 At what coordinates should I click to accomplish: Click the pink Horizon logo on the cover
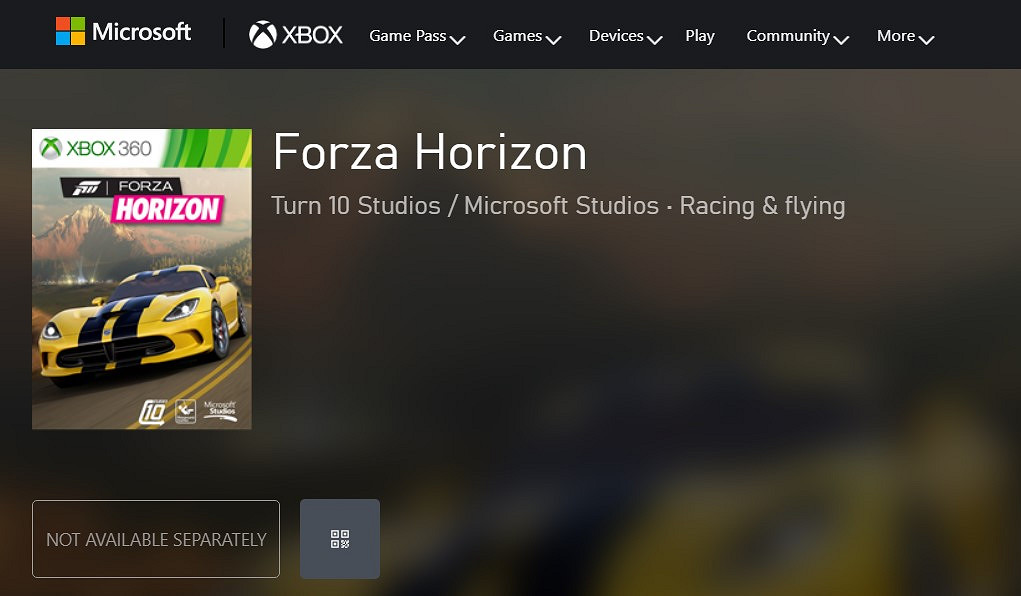coord(166,208)
